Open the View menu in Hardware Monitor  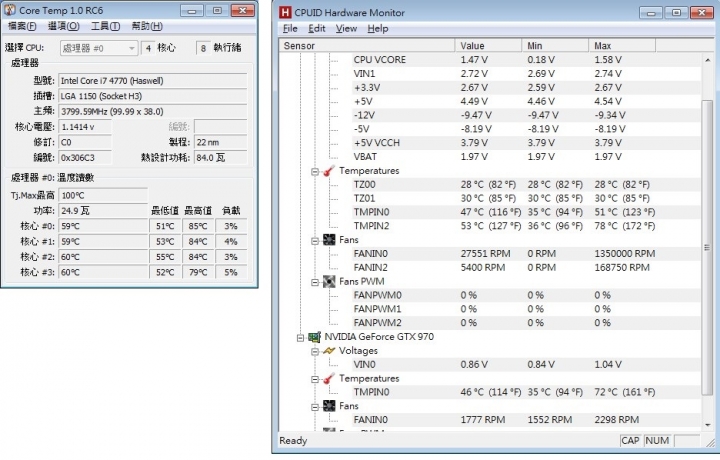point(346,28)
